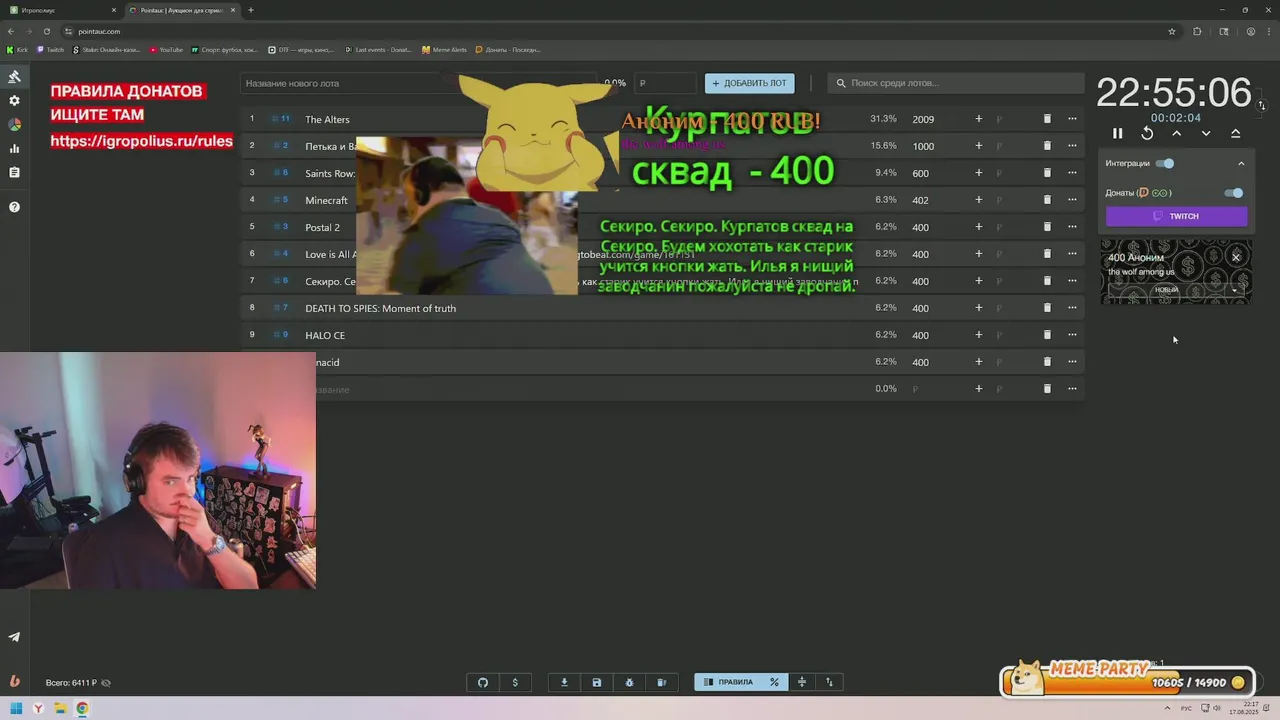This screenshot has width=1280, height=720.
Task: Click the purple TWITCH button
Action: pyautogui.click(x=1176, y=216)
